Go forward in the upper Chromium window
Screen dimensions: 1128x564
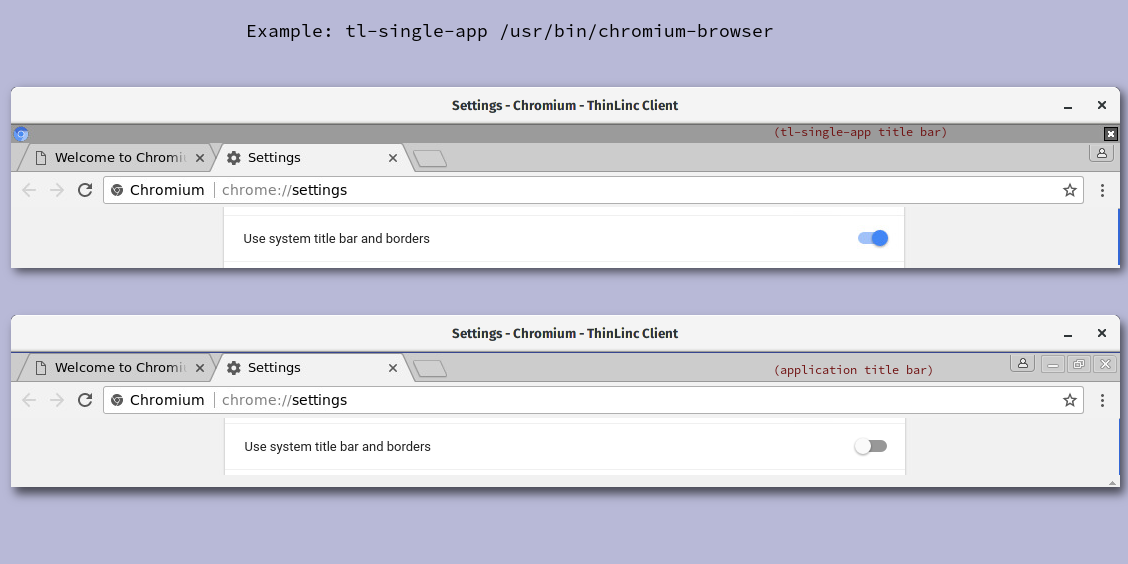(57, 190)
